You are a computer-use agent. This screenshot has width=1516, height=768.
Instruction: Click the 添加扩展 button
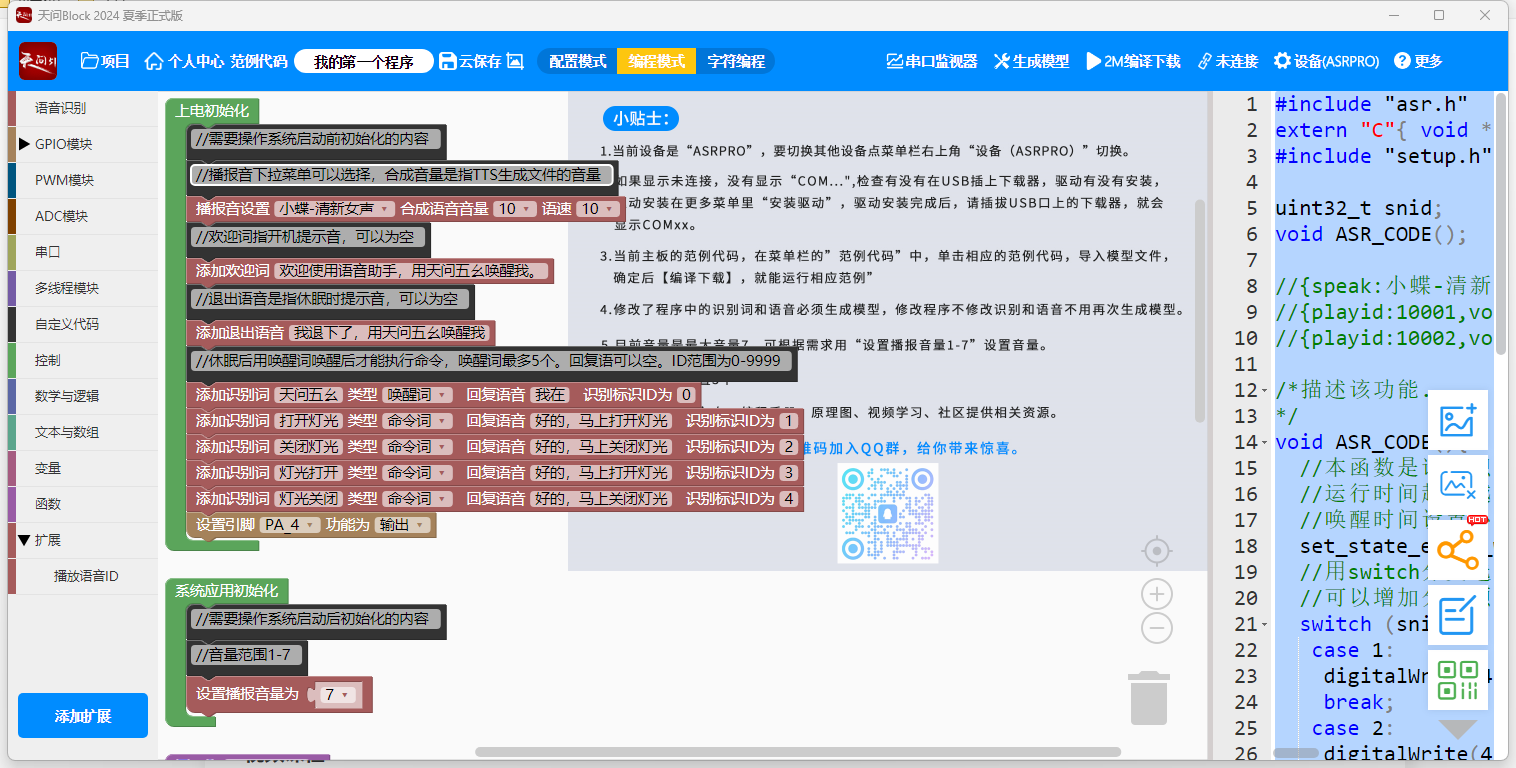click(83, 716)
